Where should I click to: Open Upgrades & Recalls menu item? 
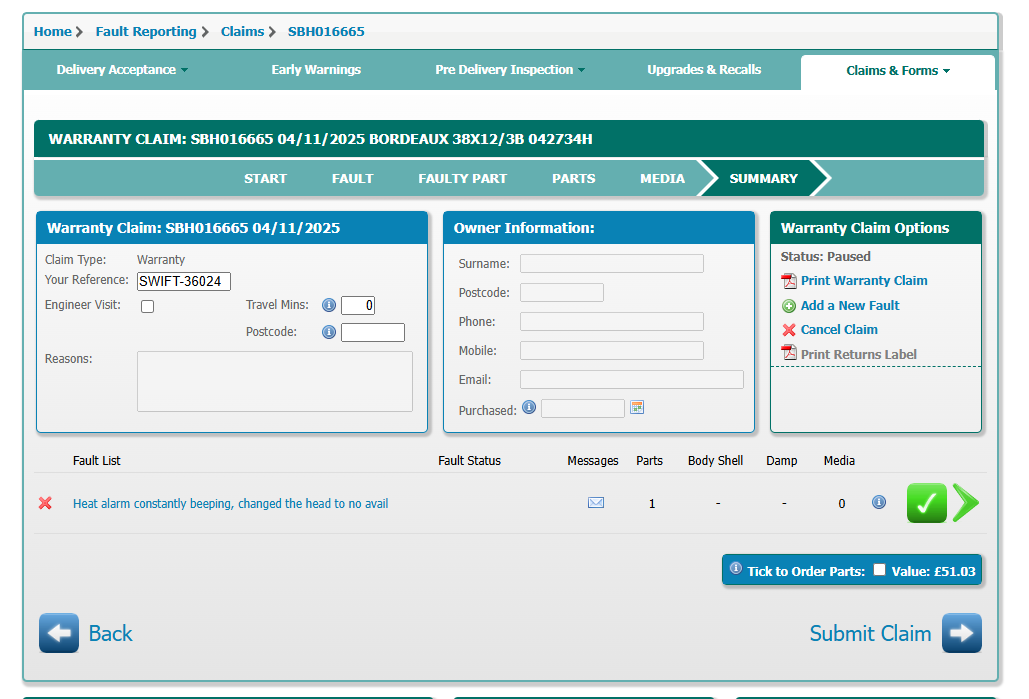tap(704, 70)
